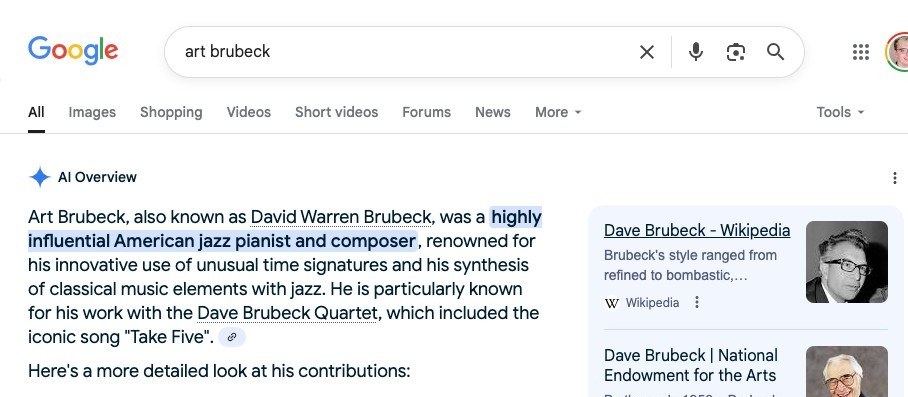The image size is (908, 397).
Task: Open the Google account profile picture
Action: click(897, 52)
